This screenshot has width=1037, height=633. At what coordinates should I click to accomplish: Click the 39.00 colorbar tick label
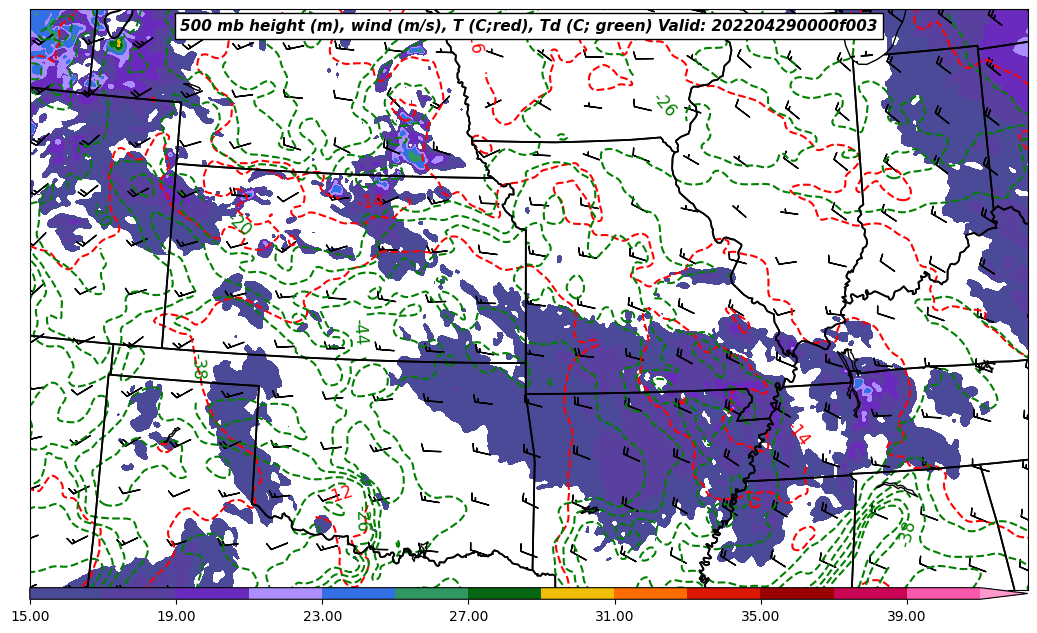[906, 617]
